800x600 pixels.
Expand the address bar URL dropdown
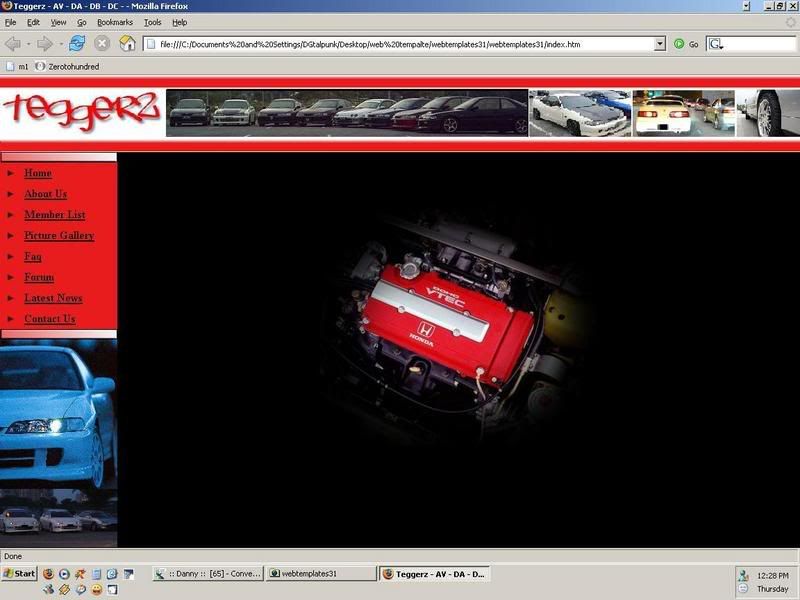pyautogui.click(x=660, y=44)
